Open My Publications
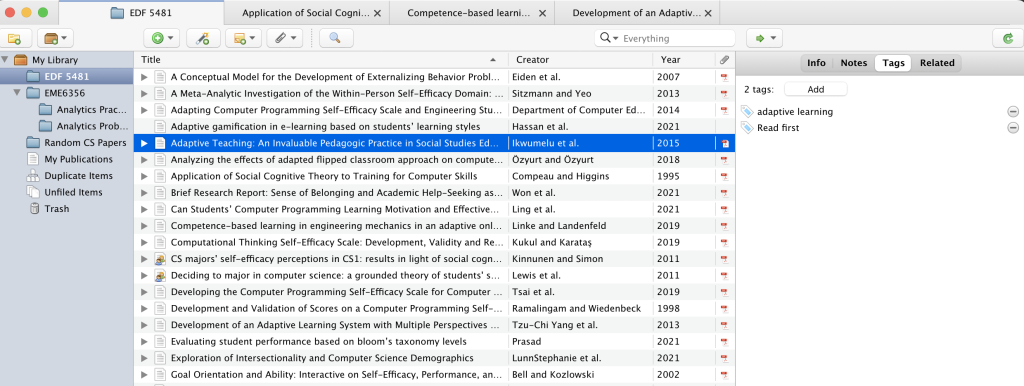Screen dimensions: 1024x386 [x=78, y=159]
